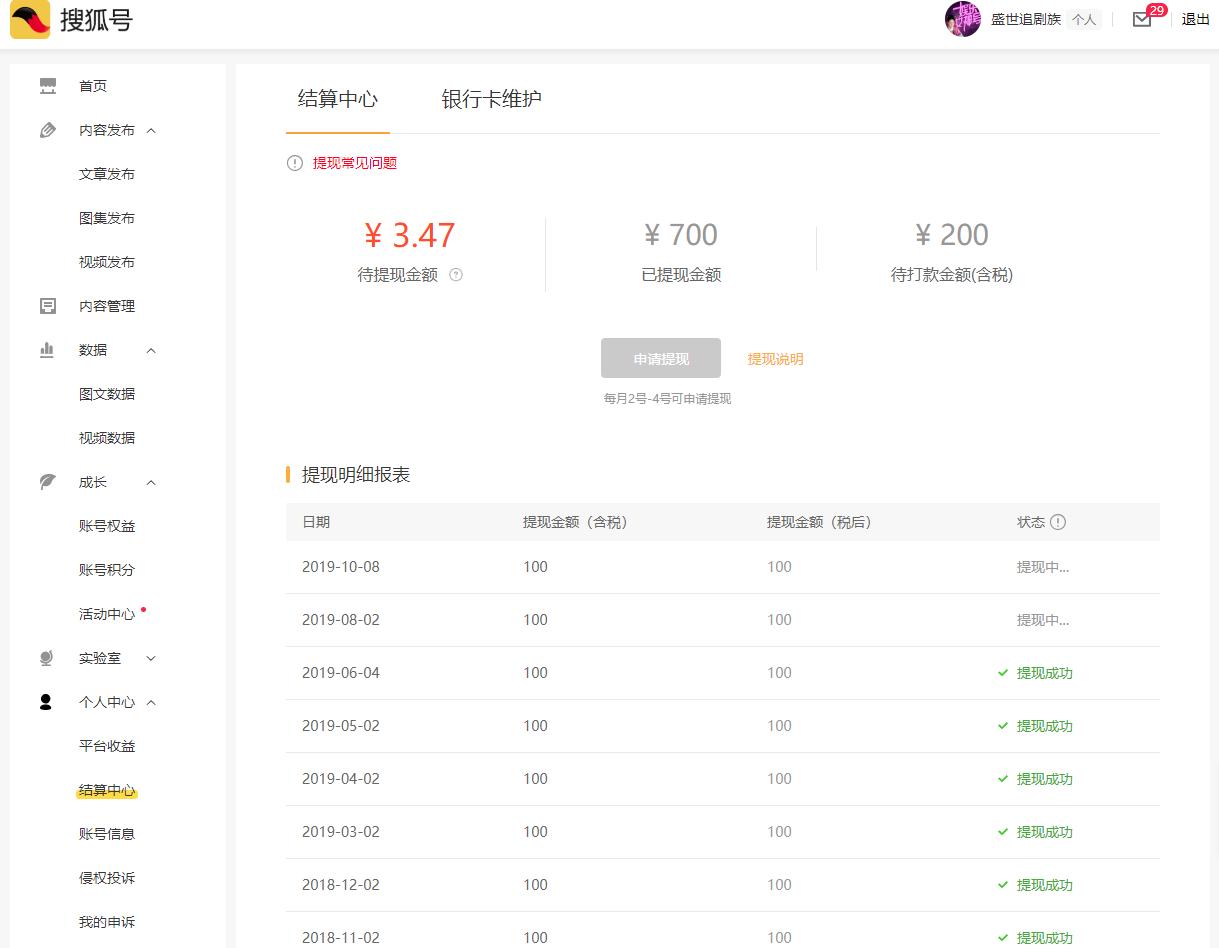Click 退出 to log out
This screenshot has height=948, width=1219.
point(1195,19)
